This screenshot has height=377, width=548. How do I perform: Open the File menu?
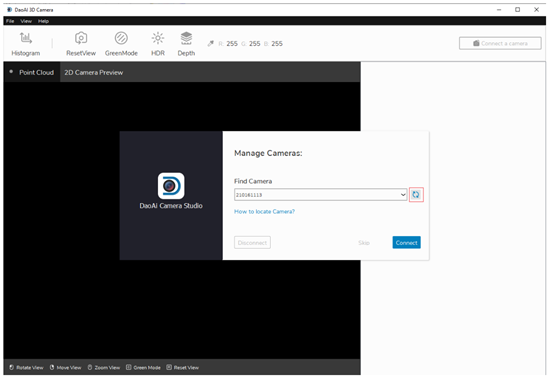10,21
